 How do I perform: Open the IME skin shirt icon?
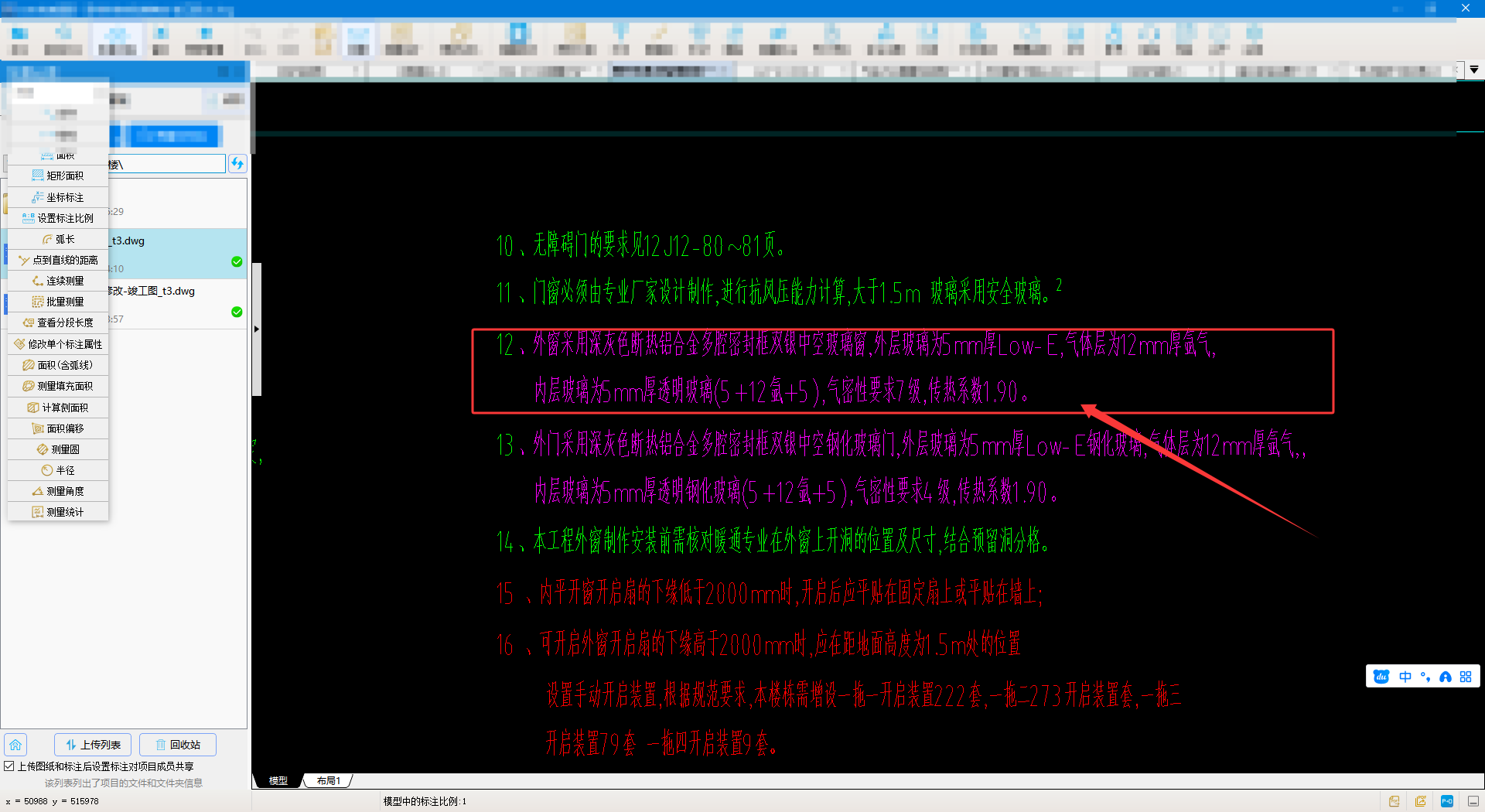[1446, 677]
